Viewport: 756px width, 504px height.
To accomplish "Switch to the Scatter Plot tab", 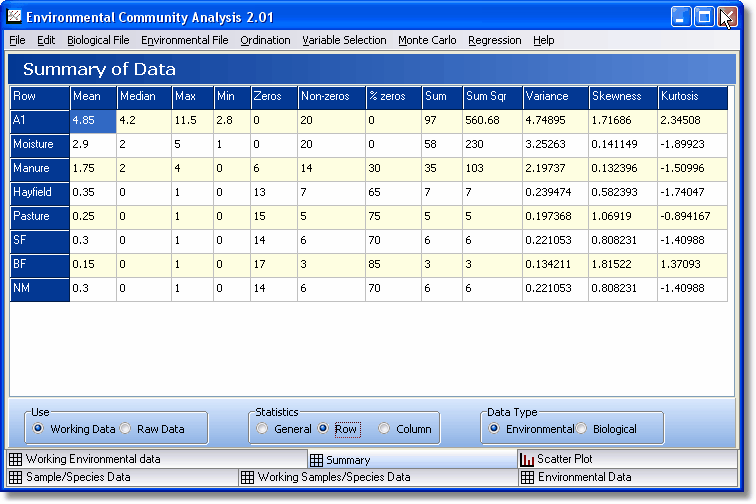I will pyautogui.click(x=628, y=459).
